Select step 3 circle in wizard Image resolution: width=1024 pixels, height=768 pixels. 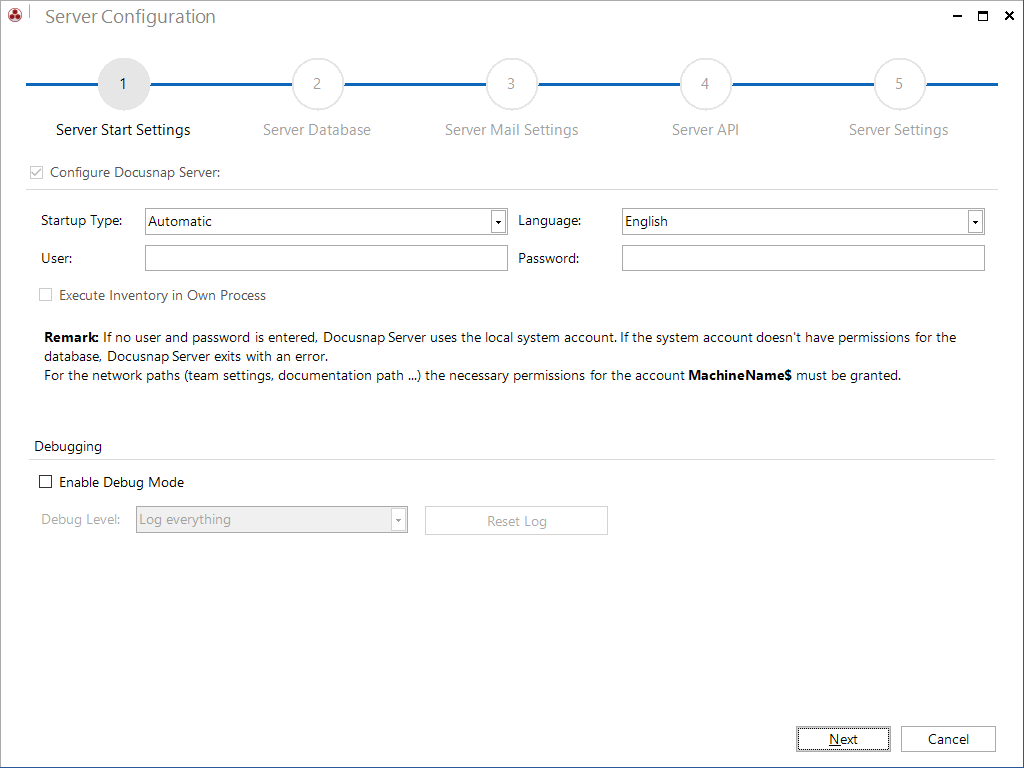pos(511,84)
